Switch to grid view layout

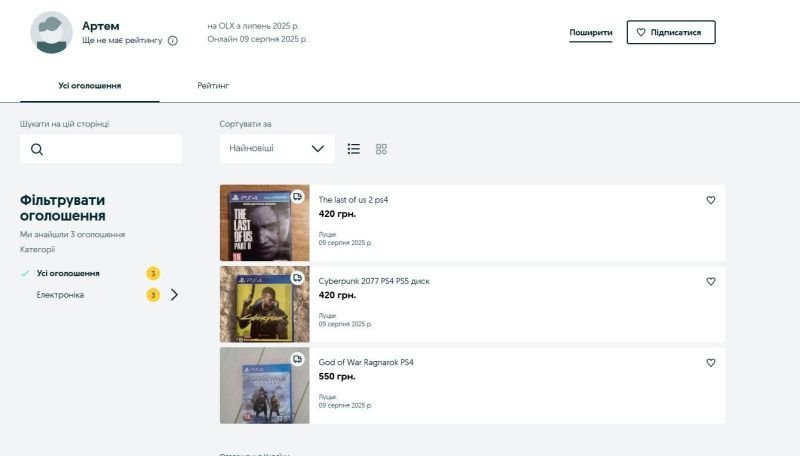(x=381, y=149)
